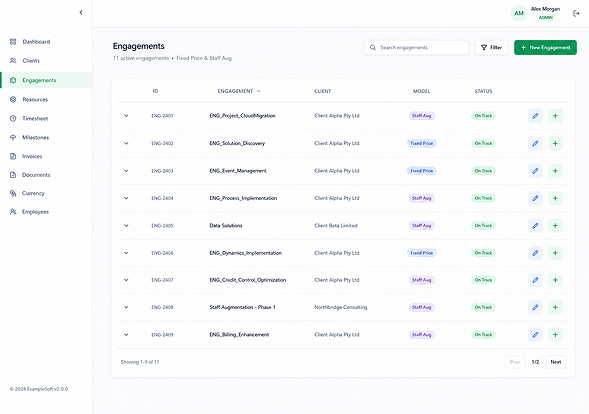The image size is (589, 414).
Task: Open the AM user avatar
Action: tap(519, 14)
